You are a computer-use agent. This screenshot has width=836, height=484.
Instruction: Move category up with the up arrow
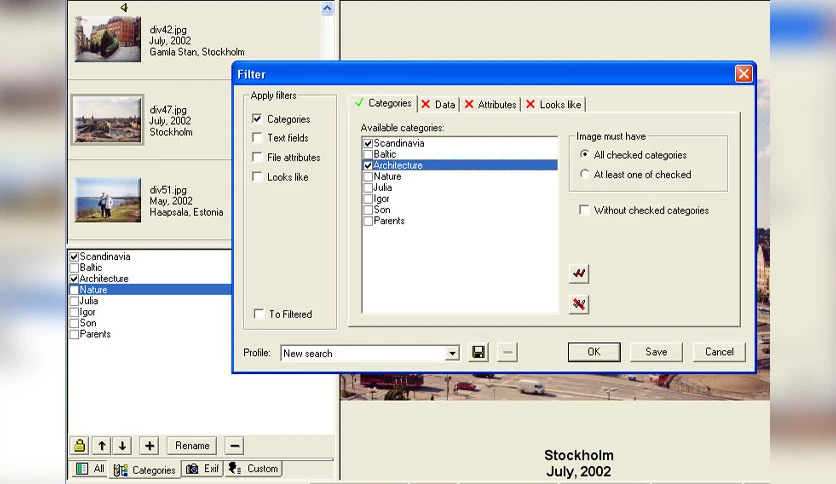tap(102, 446)
